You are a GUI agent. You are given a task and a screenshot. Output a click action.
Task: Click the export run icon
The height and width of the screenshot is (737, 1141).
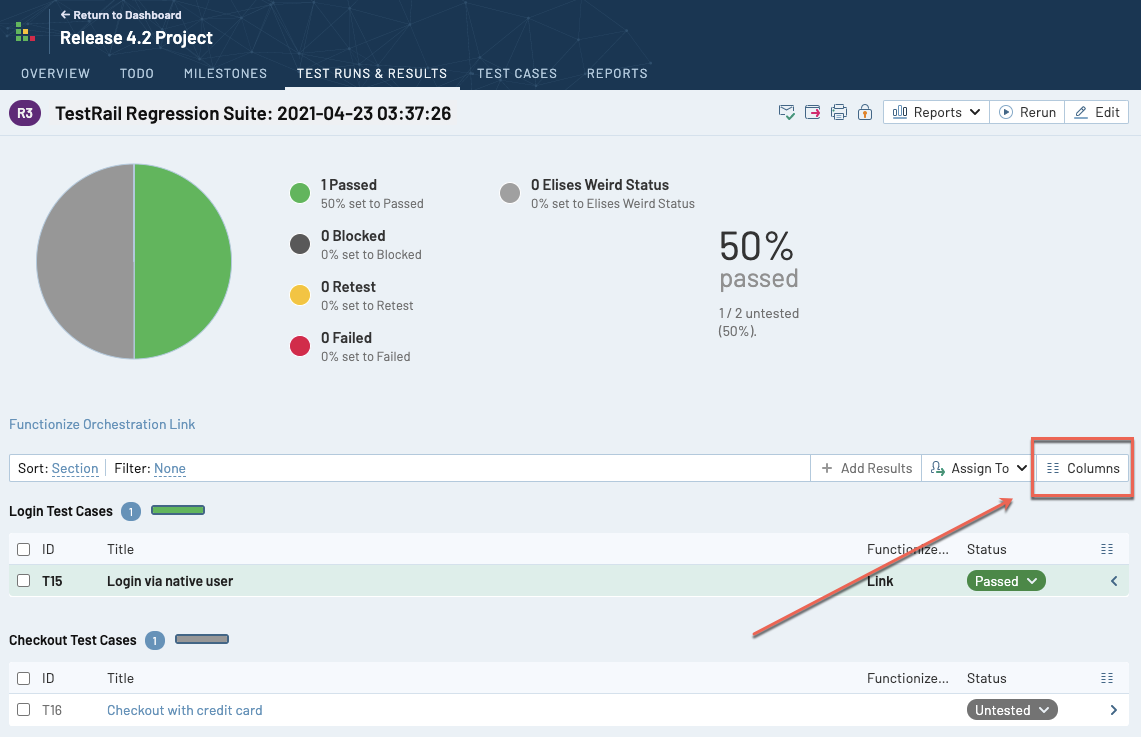point(813,112)
